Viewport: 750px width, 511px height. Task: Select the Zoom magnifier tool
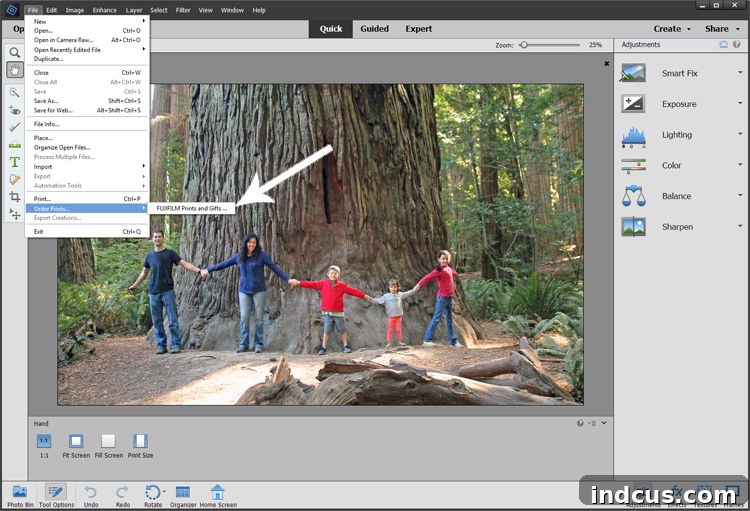15,52
